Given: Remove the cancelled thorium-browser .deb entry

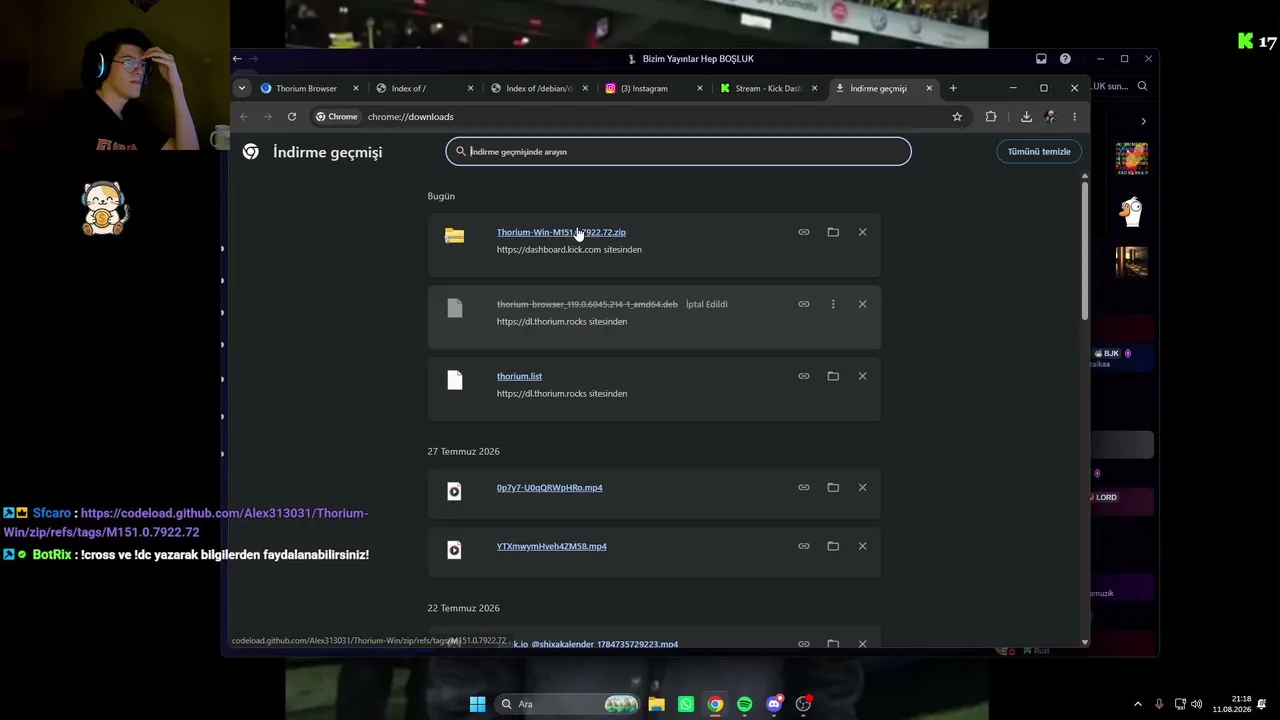Looking at the screenshot, I should point(862,304).
